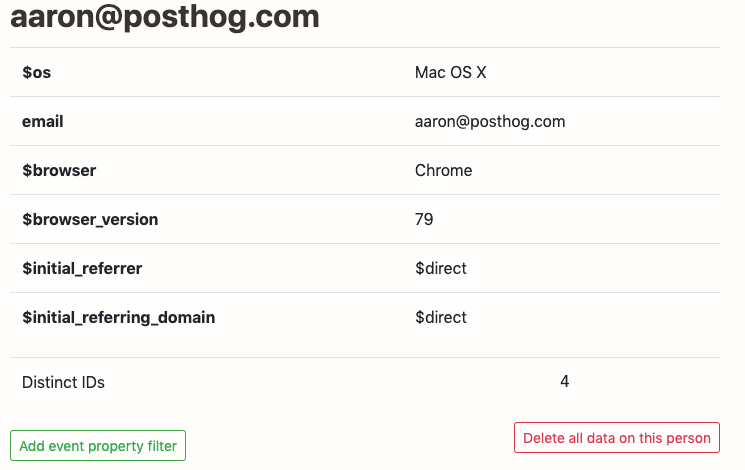The height and width of the screenshot is (470, 745).
Task: Click the browser version value 79
Action: pyautogui.click(x=424, y=219)
